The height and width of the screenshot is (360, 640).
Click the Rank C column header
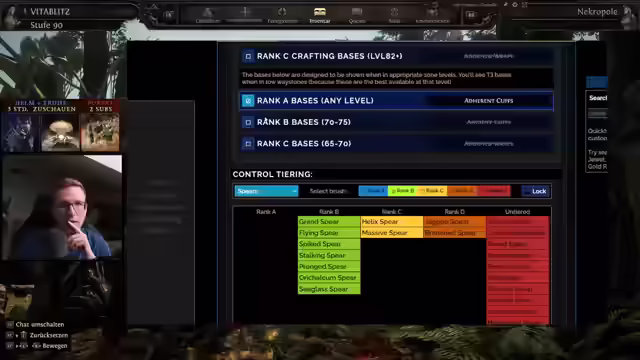392,211
